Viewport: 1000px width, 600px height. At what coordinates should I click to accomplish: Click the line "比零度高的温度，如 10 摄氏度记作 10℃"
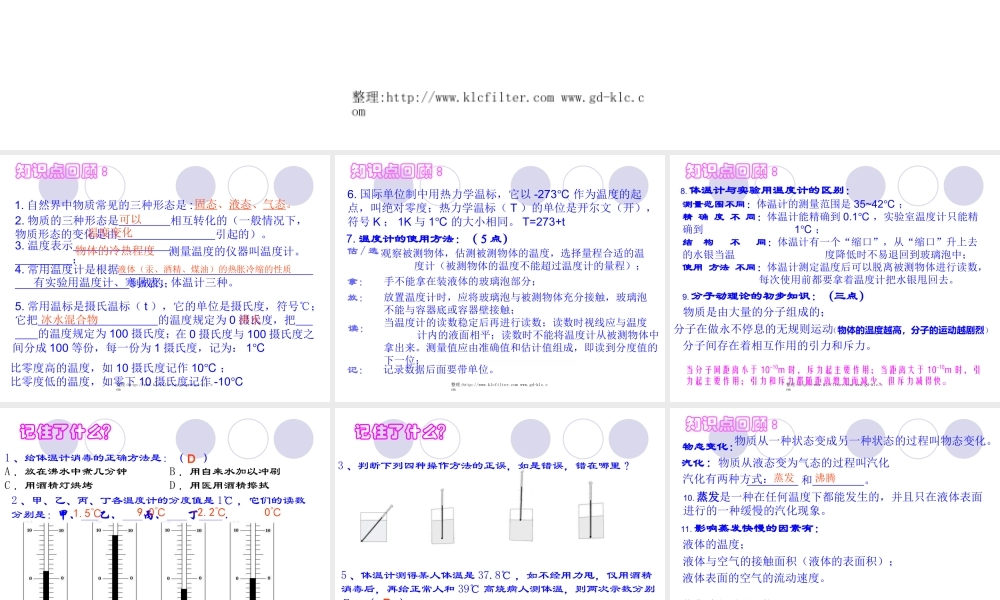(x=118, y=368)
